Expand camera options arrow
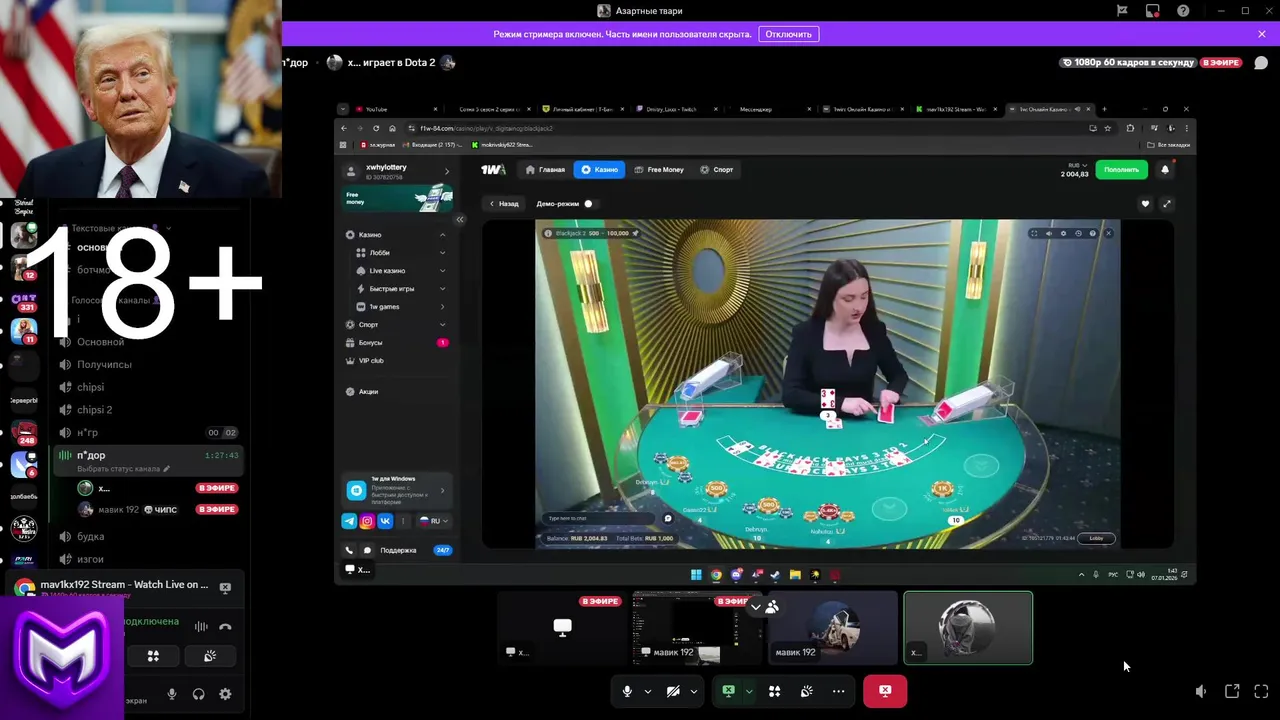 693,691
